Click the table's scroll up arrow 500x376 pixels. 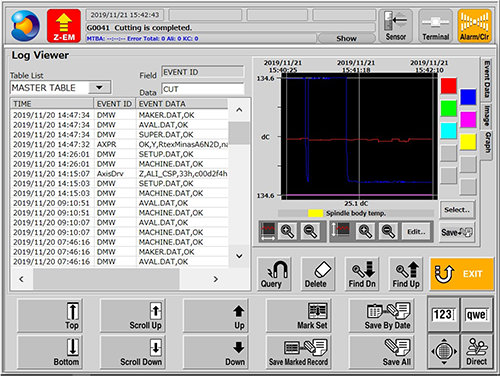click(239, 110)
